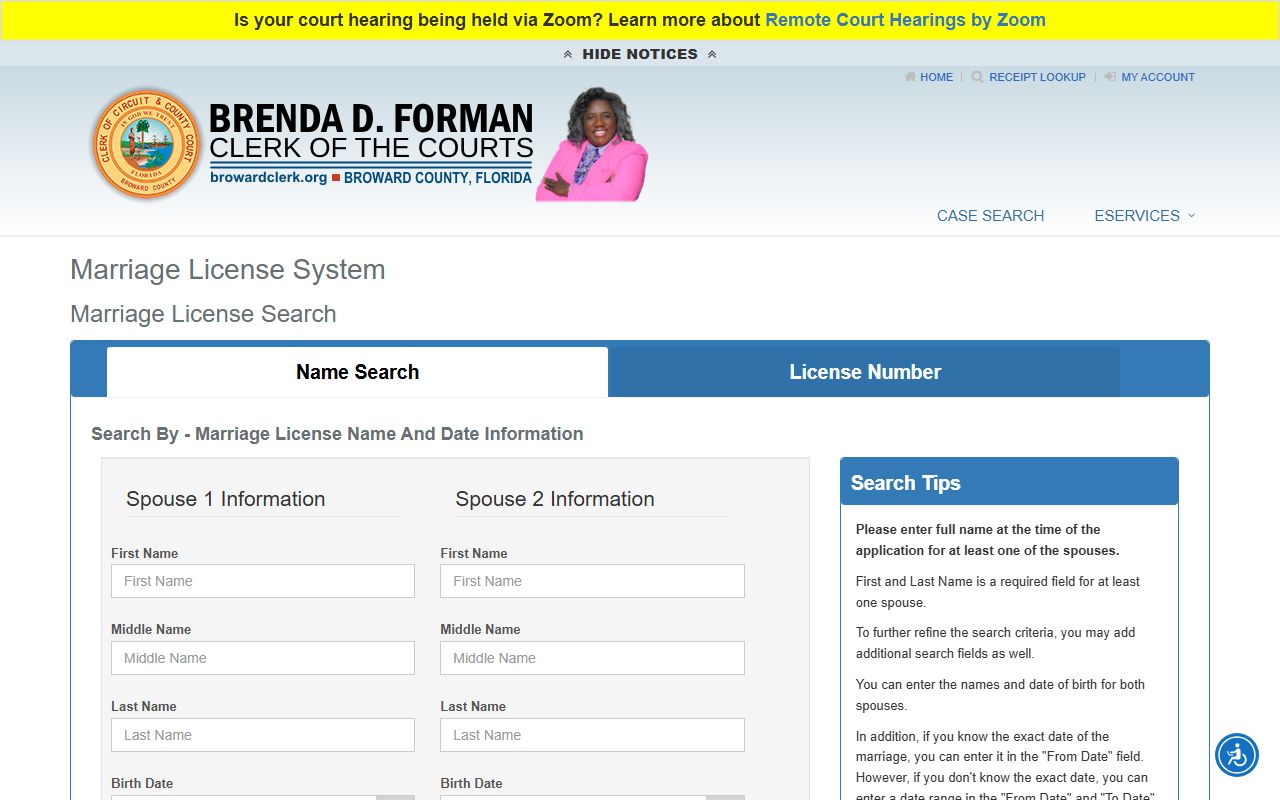The height and width of the screenshot is (800, 1280).
Task: Open the Remote Court Hearings by Zoom link
Action: 905,20
